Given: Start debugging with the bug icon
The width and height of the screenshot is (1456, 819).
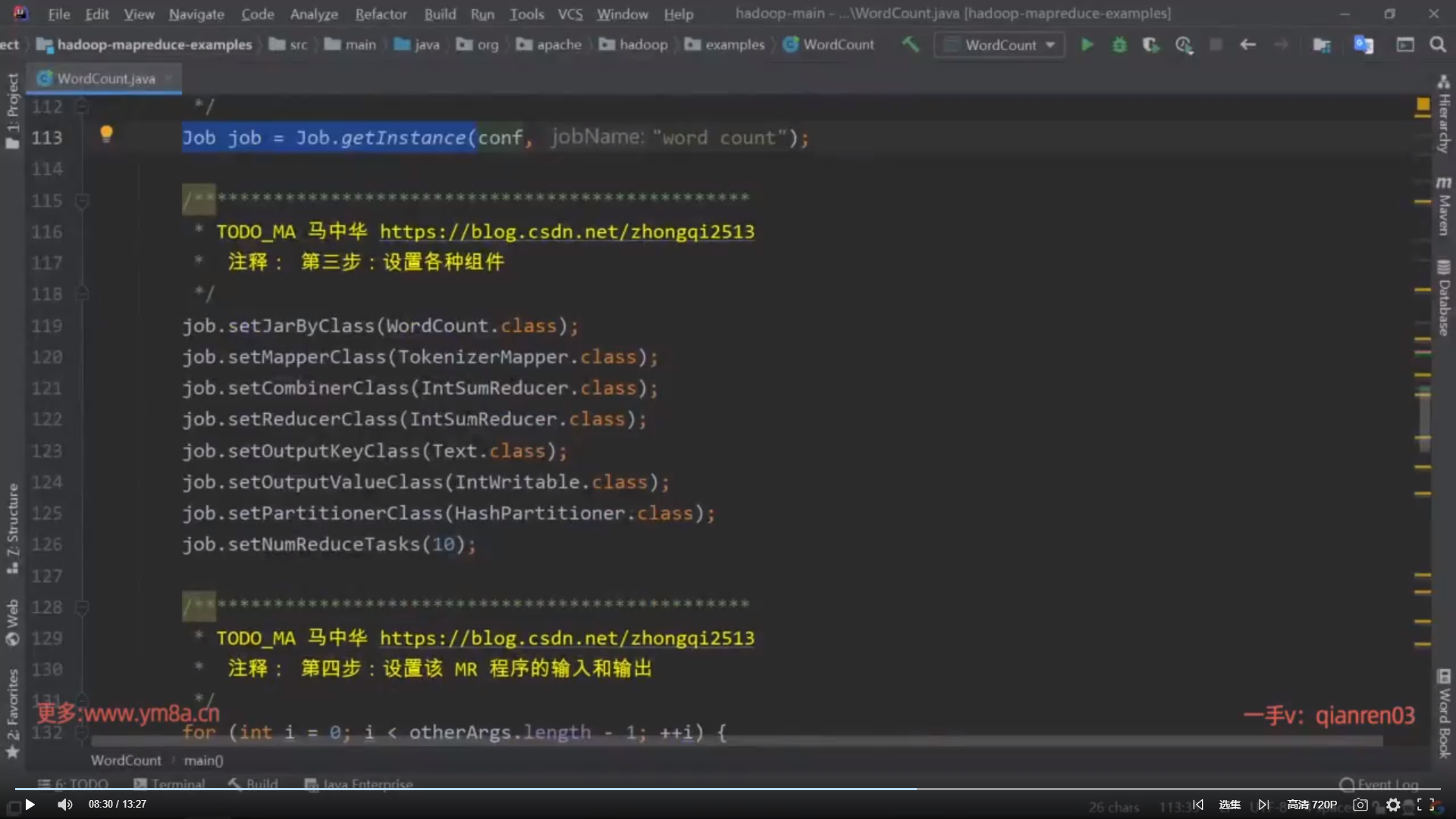Looking at the screenshot, I should click(x=1119, y=45).
